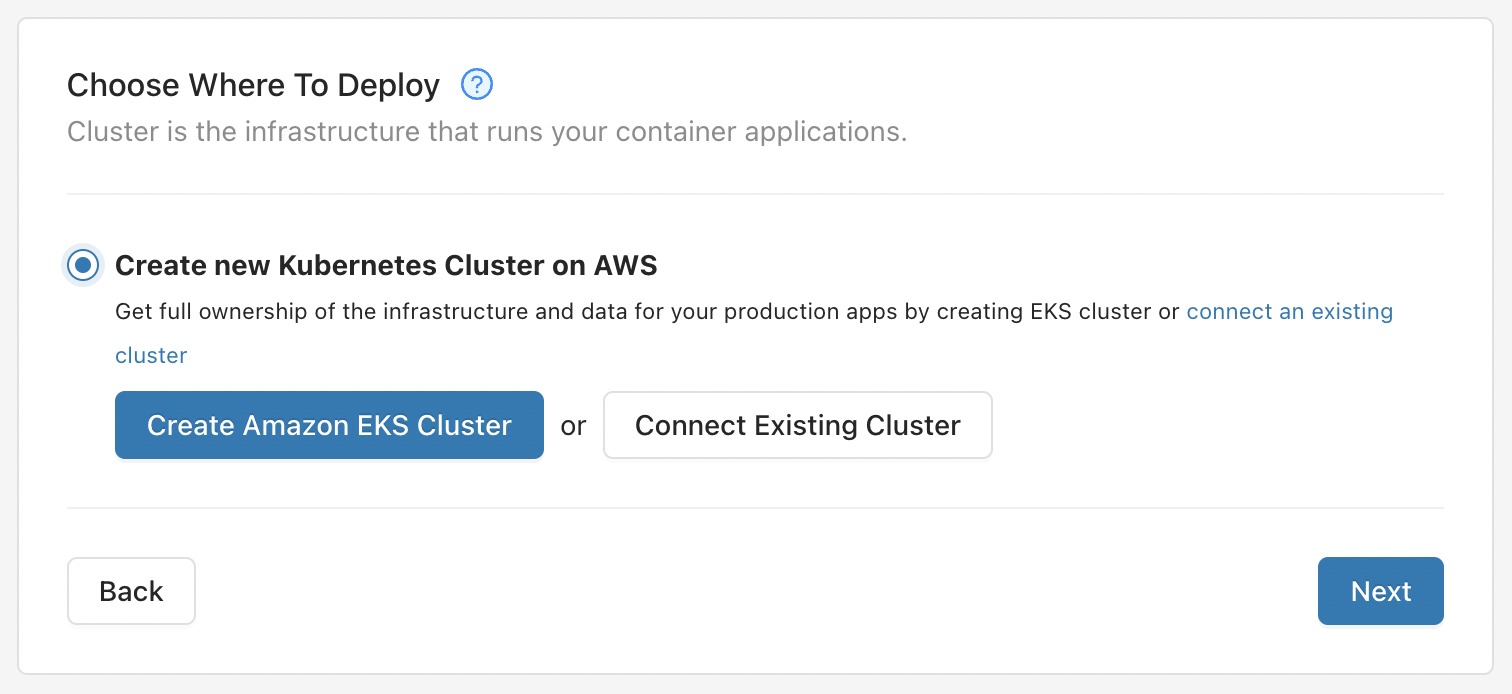Screen dimensions: 1512x694
Task: Select Create new Kubernetes Cluster radio button
Action: tap(83, 265)
